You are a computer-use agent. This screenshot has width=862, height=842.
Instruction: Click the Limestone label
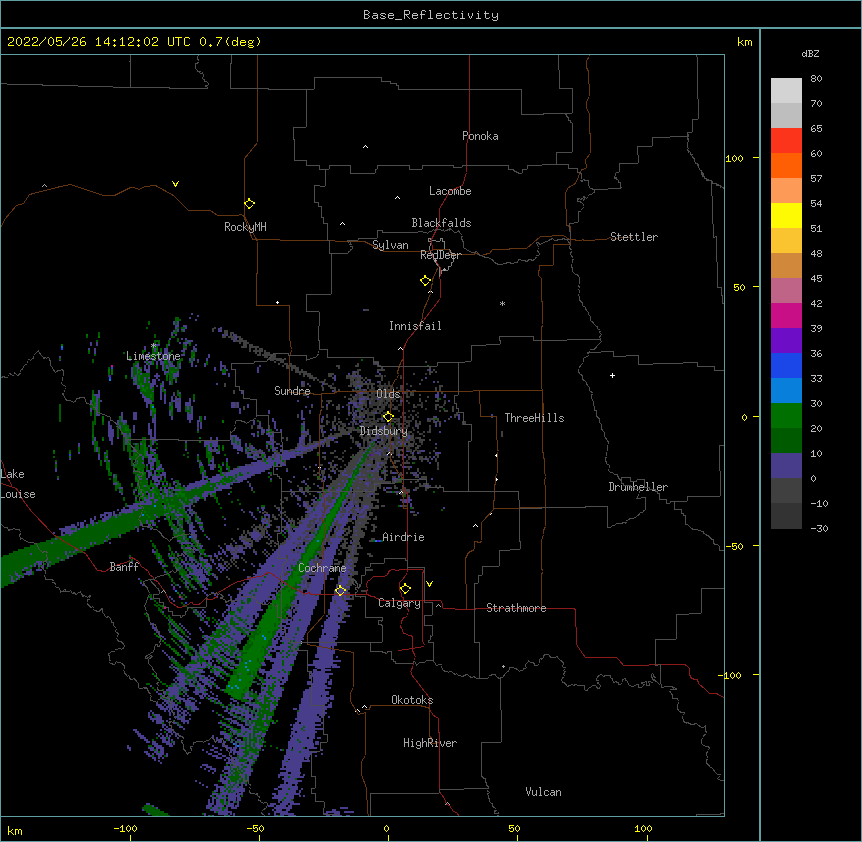pyautogui.click(x=153, y=356)
